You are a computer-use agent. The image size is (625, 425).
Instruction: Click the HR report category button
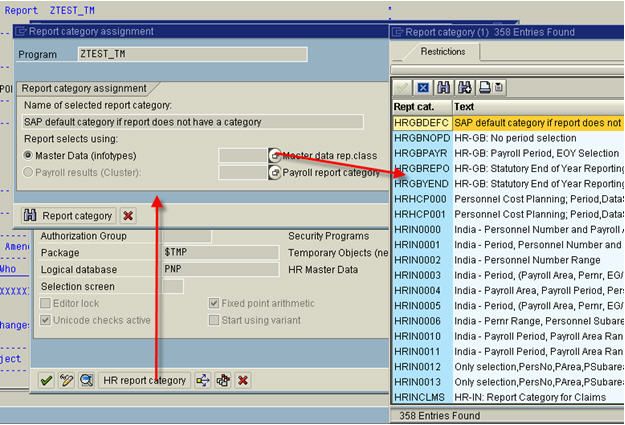tap(144, 380)
